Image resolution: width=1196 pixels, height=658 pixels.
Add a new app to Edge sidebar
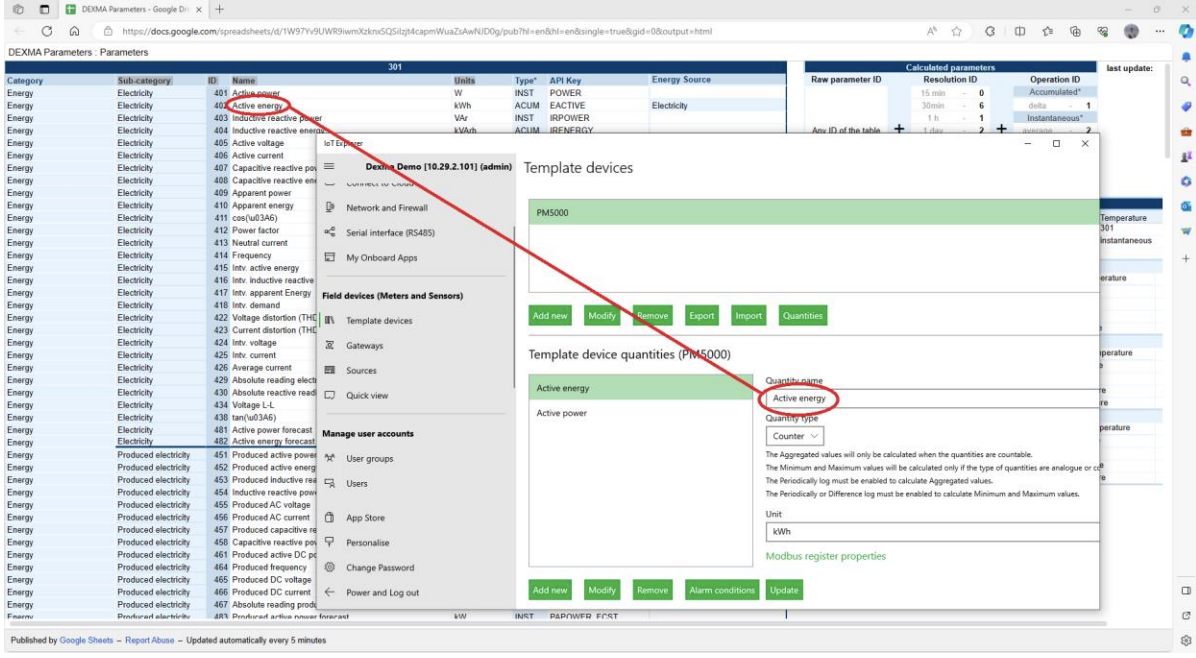1185,258
